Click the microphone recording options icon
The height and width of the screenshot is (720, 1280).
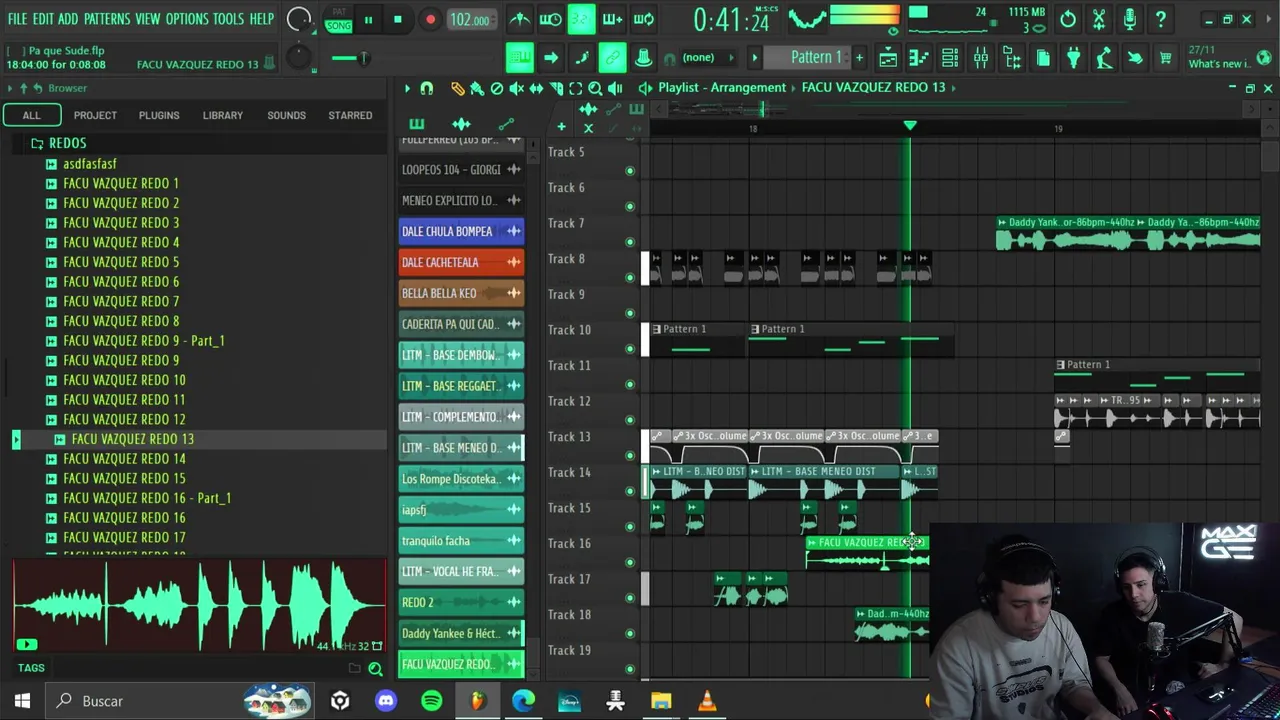[1130, 19]
